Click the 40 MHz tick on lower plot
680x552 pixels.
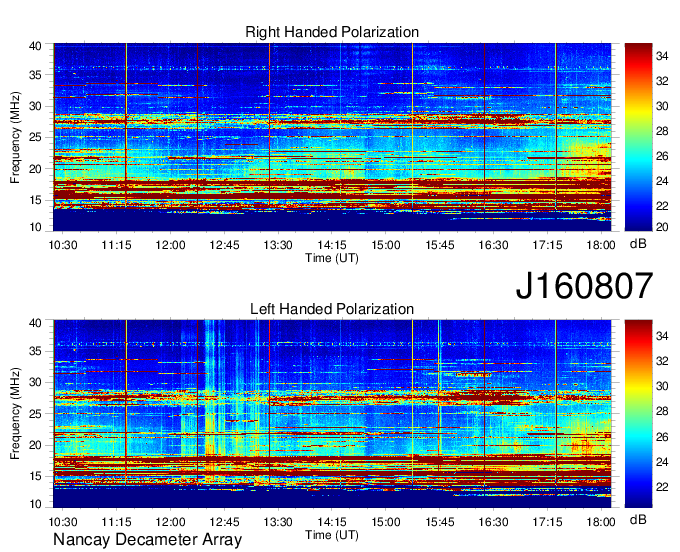tap(35, 322)
